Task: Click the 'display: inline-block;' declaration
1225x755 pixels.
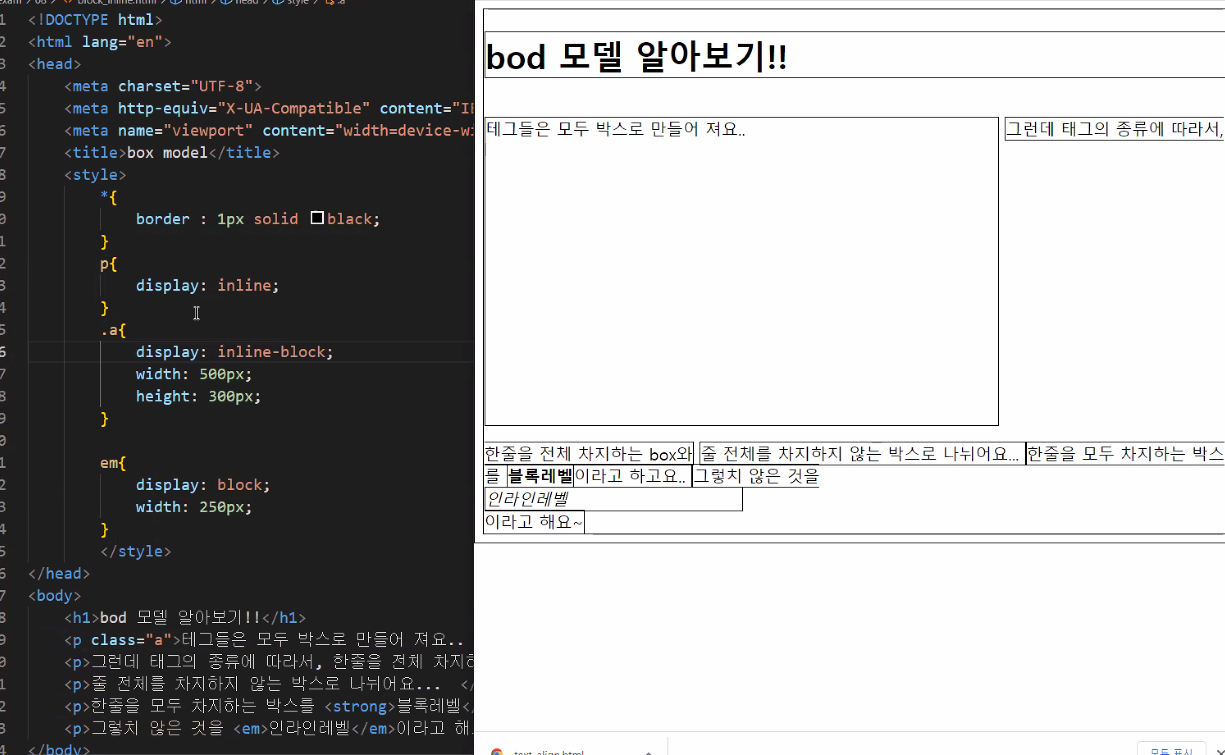Action: [x=235, y=351]
